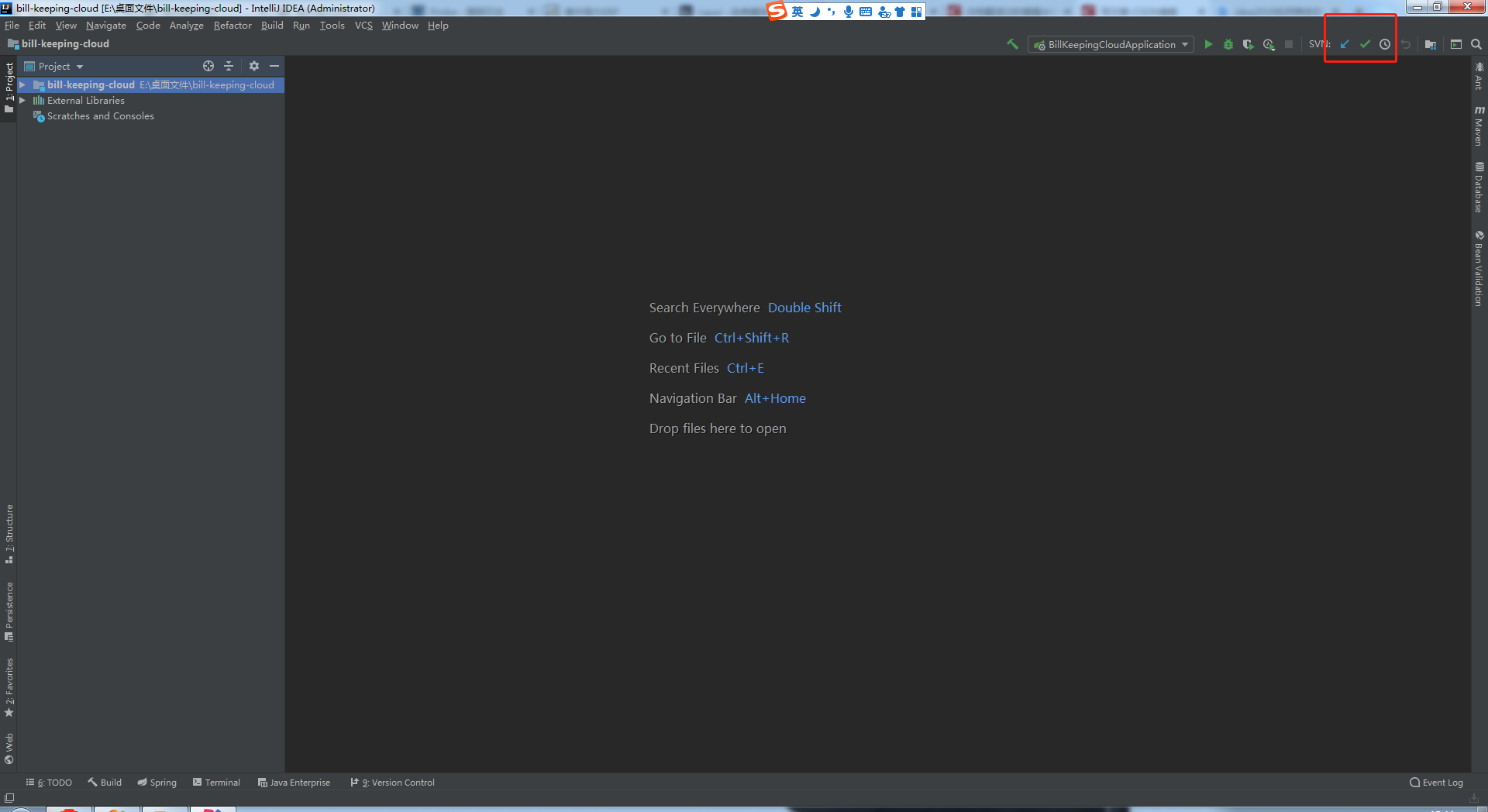Expand External Libraries node
Viewport: 1488px width, 812px height.
(x=22, y=100)
